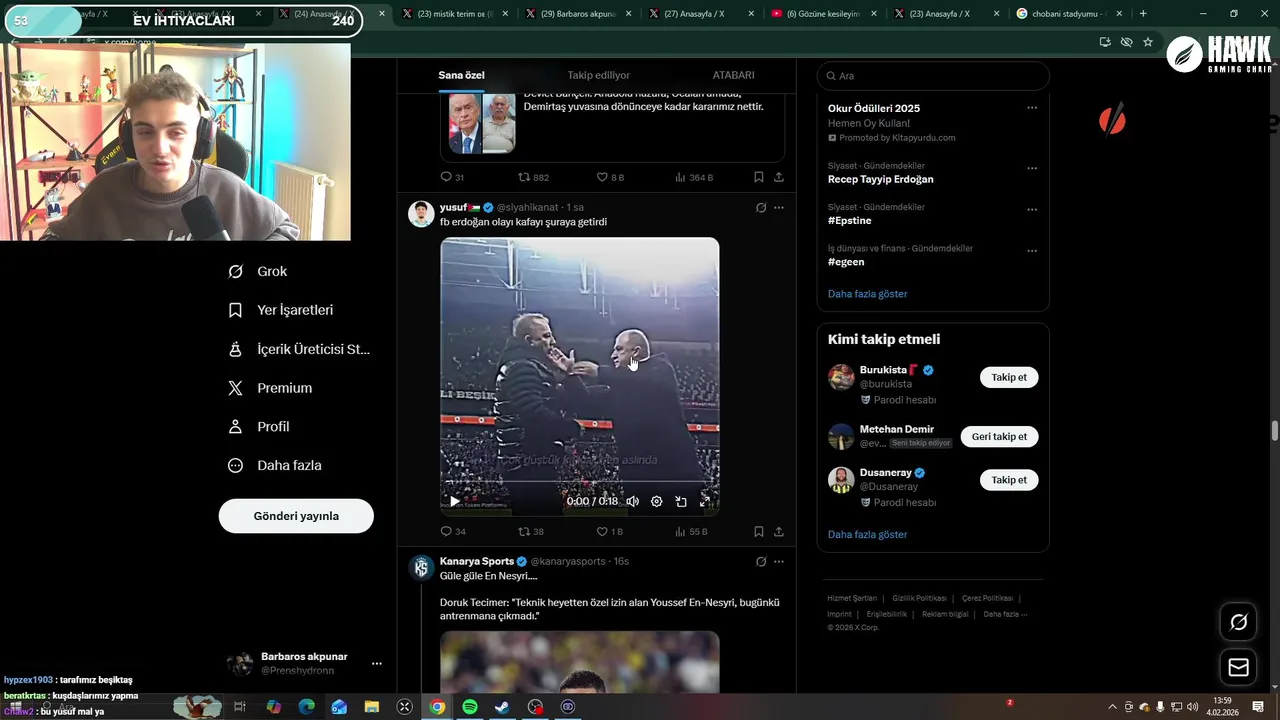Screen dimensions: 1280x720
Task: View yusuf post analytics 55 B
Action: [x=691, y=532]
